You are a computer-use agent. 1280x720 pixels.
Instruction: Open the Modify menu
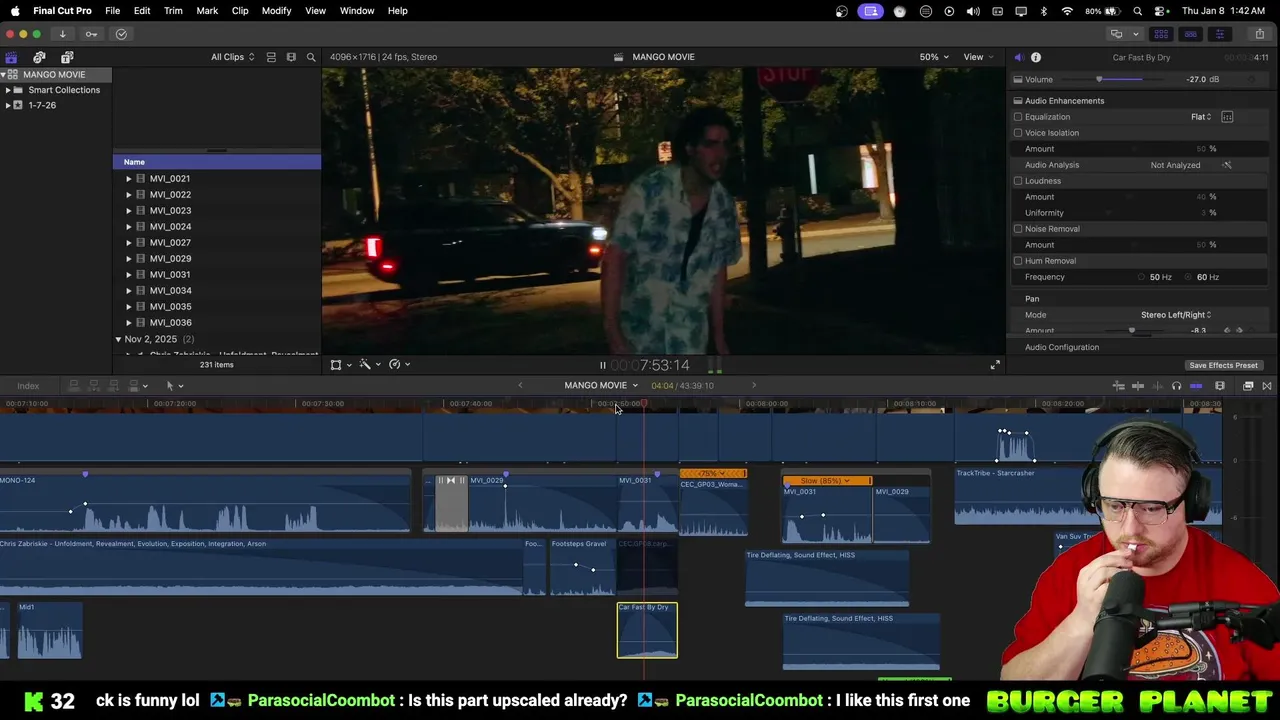(x=276, y=10)
